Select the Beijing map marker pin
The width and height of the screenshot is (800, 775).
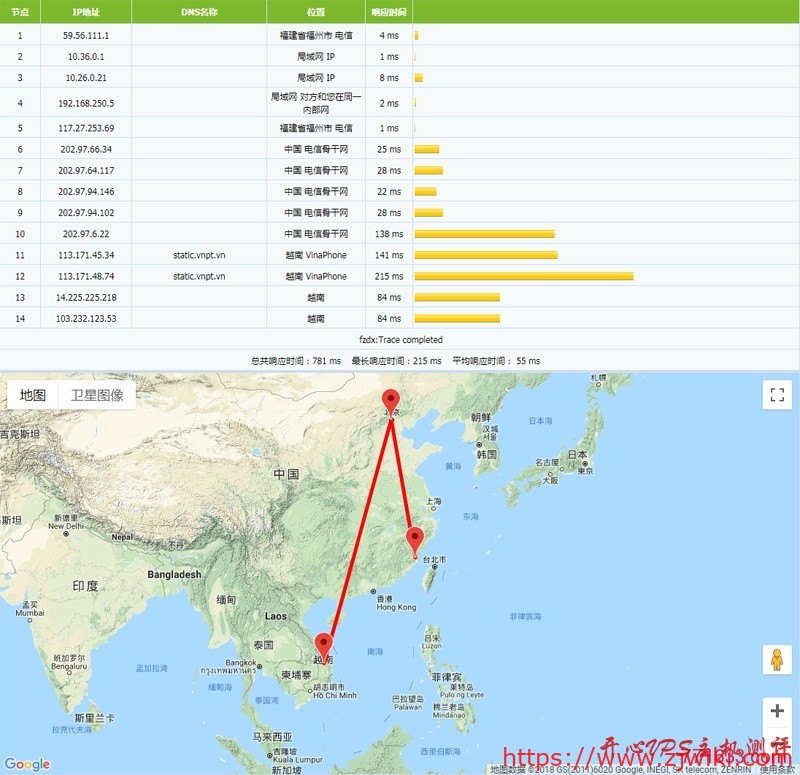tap(390, 398)
